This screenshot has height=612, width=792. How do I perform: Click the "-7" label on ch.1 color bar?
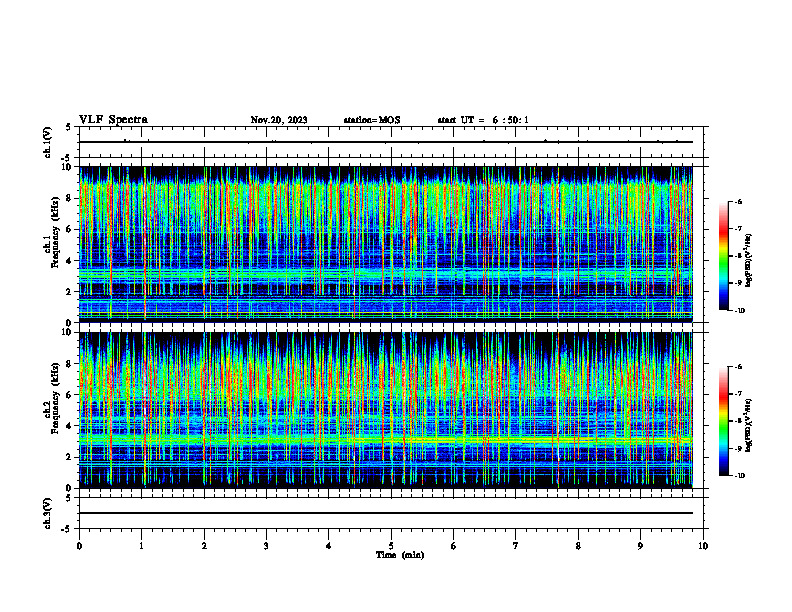(738, 229)
